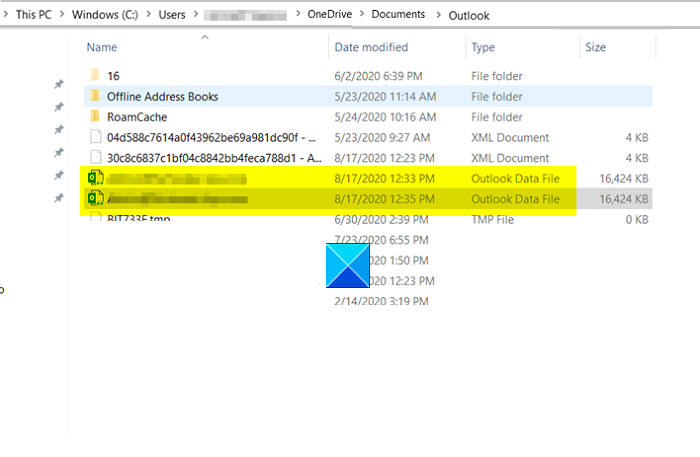This screenshot has width=700, height=457.
Task: Select the RoamCache folder name
Action: point(137,117)
